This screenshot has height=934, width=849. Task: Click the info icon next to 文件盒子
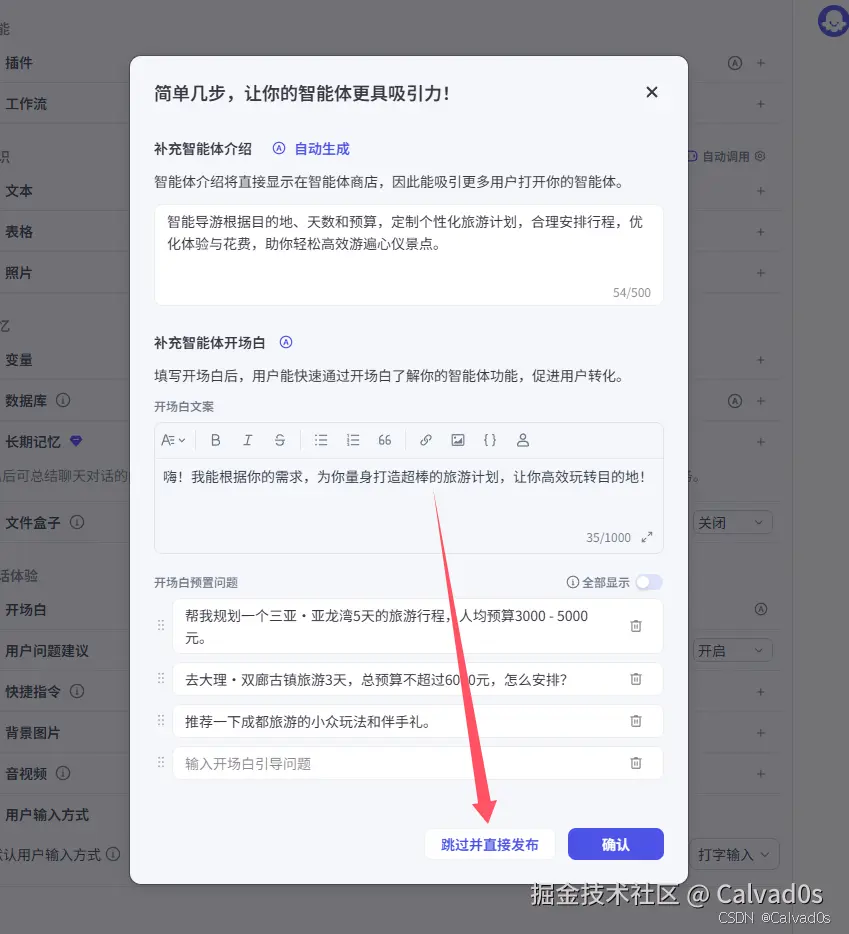click(x=77, y=522)
